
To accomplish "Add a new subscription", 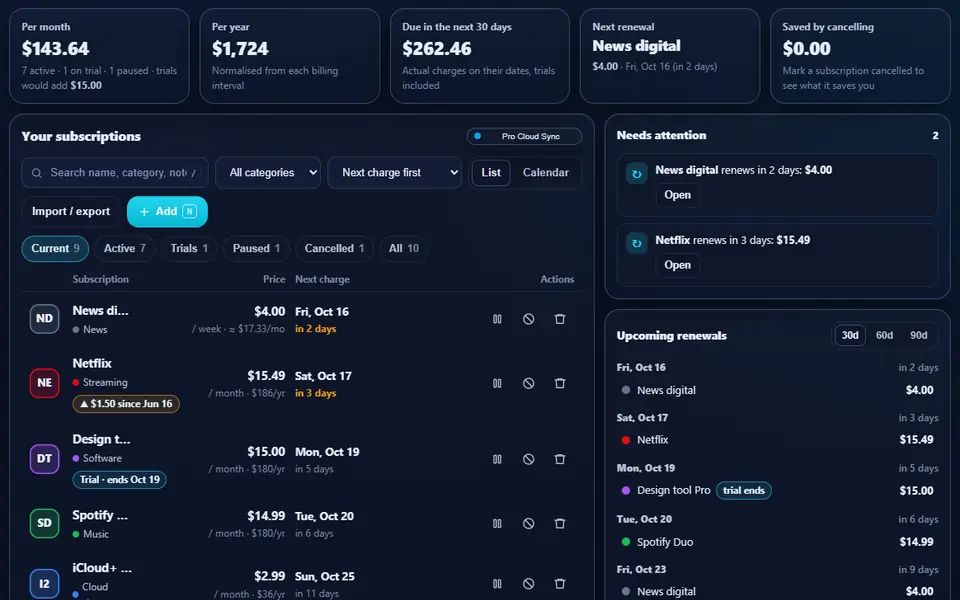I will pyautogui.click(x=167, y=212).
